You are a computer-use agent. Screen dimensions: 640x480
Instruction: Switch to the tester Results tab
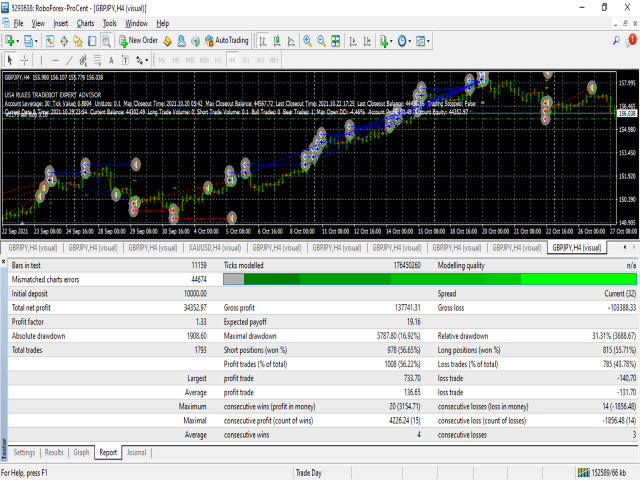tap(54, 452)
